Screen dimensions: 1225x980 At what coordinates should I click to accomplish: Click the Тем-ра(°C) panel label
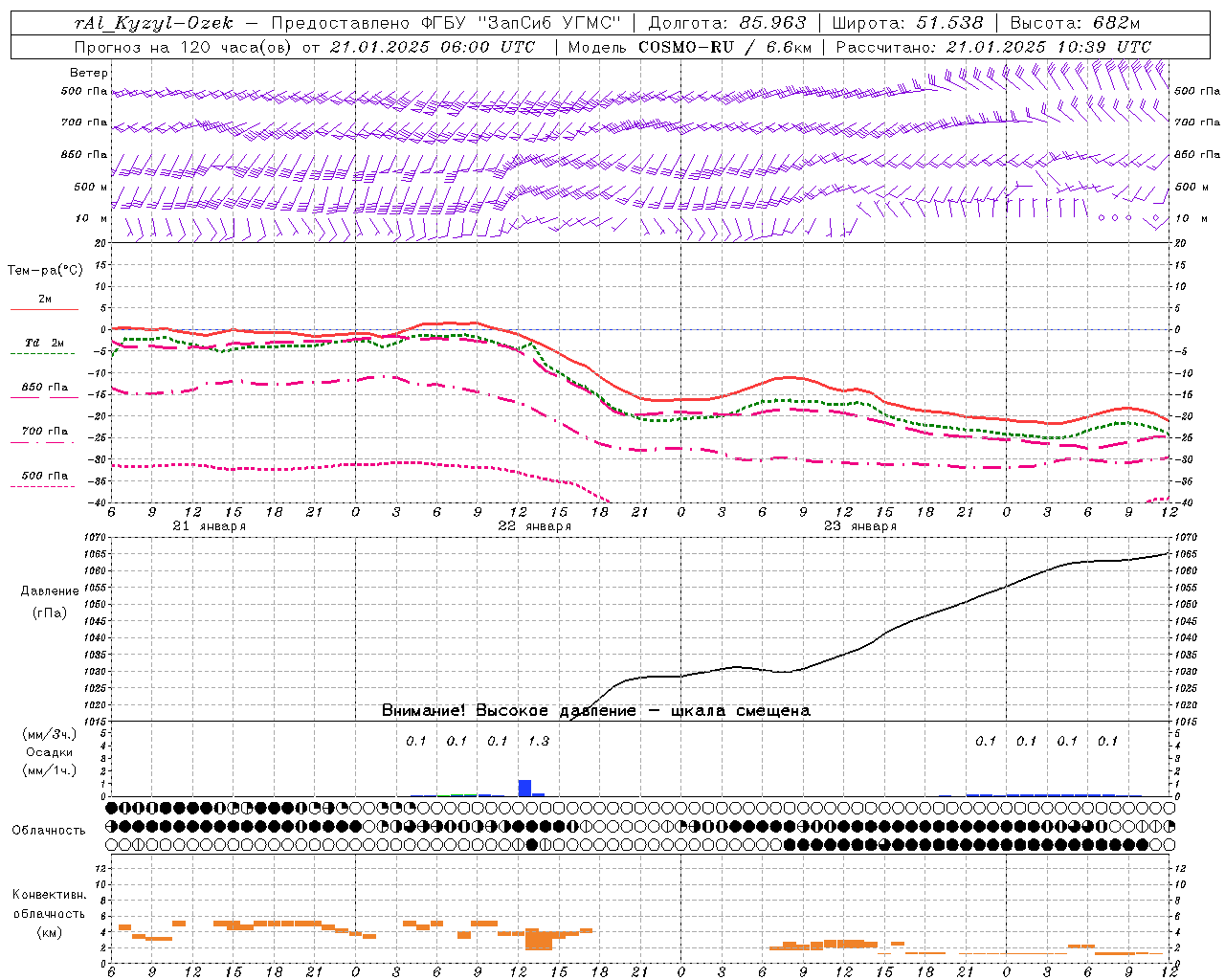click(x=45, y=271)
